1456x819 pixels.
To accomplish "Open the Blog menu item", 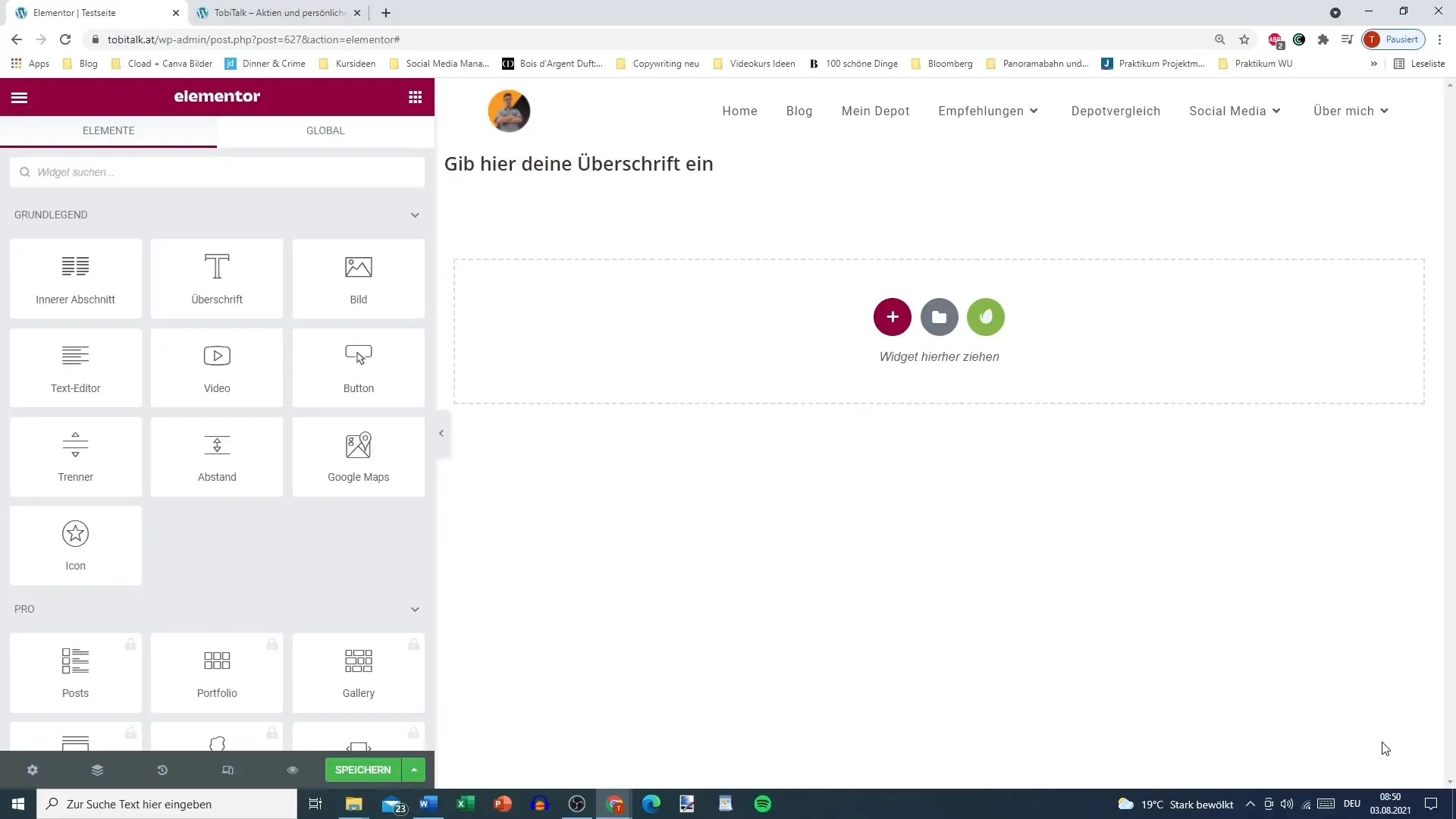I will point(799,111).
